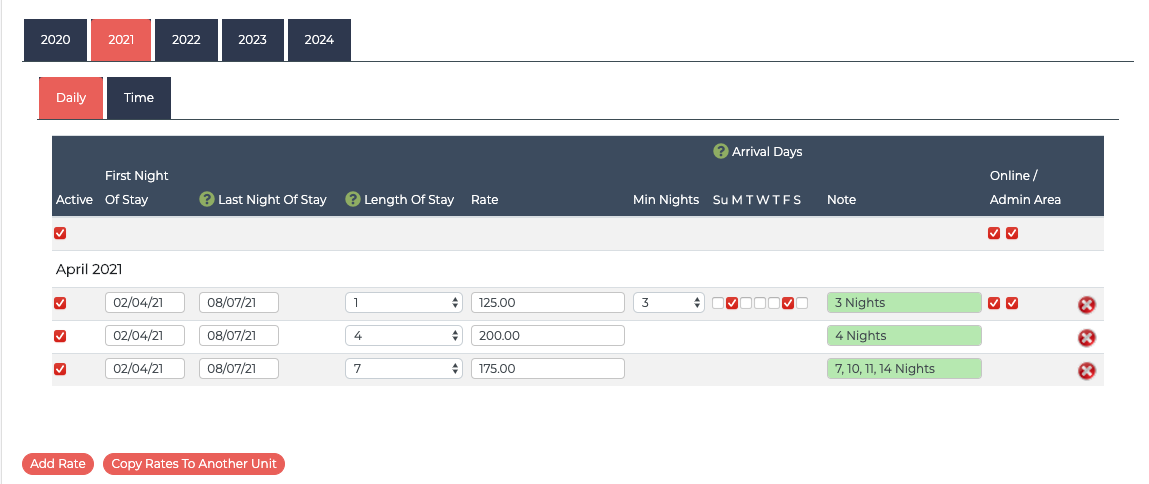1149x484 pixels.
Task: Check Thursday arrival day for 3 Nights rate
Action: coord(774,303)
